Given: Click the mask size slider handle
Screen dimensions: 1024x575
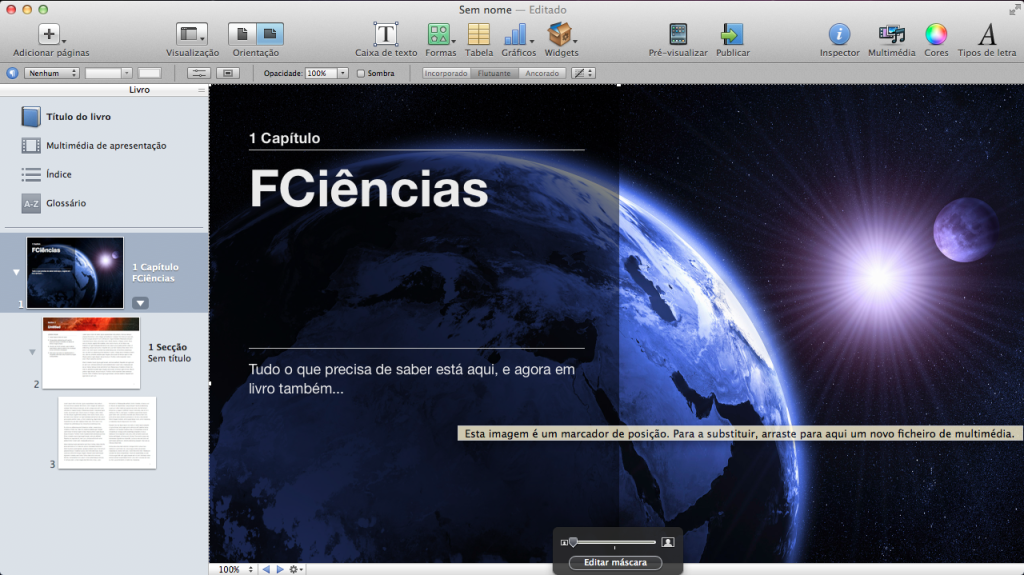Looking at the screenshot, I should [x=573, y=542].
